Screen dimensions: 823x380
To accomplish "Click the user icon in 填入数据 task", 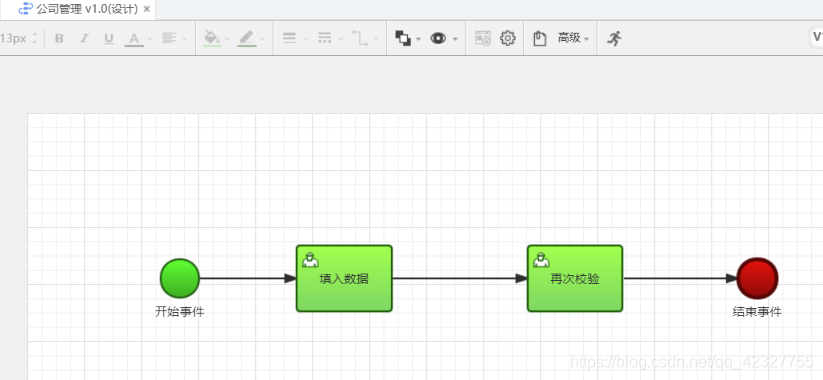I will pyautogui.click(x=310, y=259).
